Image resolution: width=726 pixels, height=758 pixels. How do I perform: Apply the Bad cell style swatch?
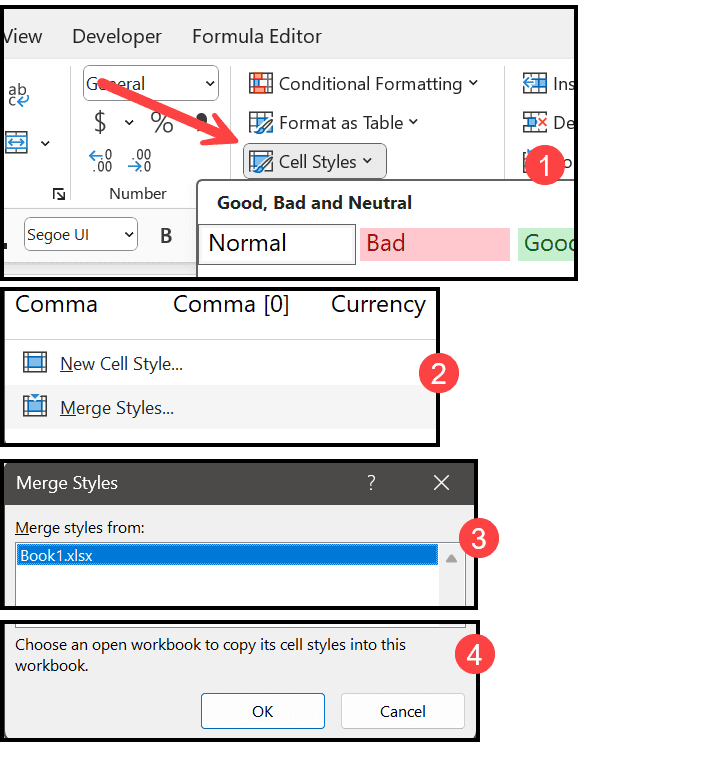435,244
